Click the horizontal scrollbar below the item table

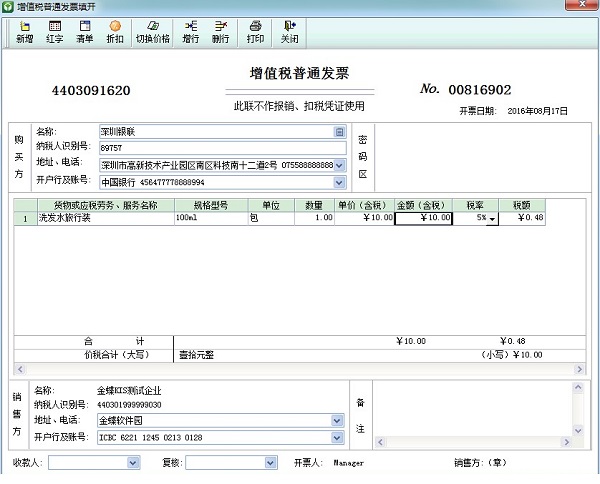point(297,370)
